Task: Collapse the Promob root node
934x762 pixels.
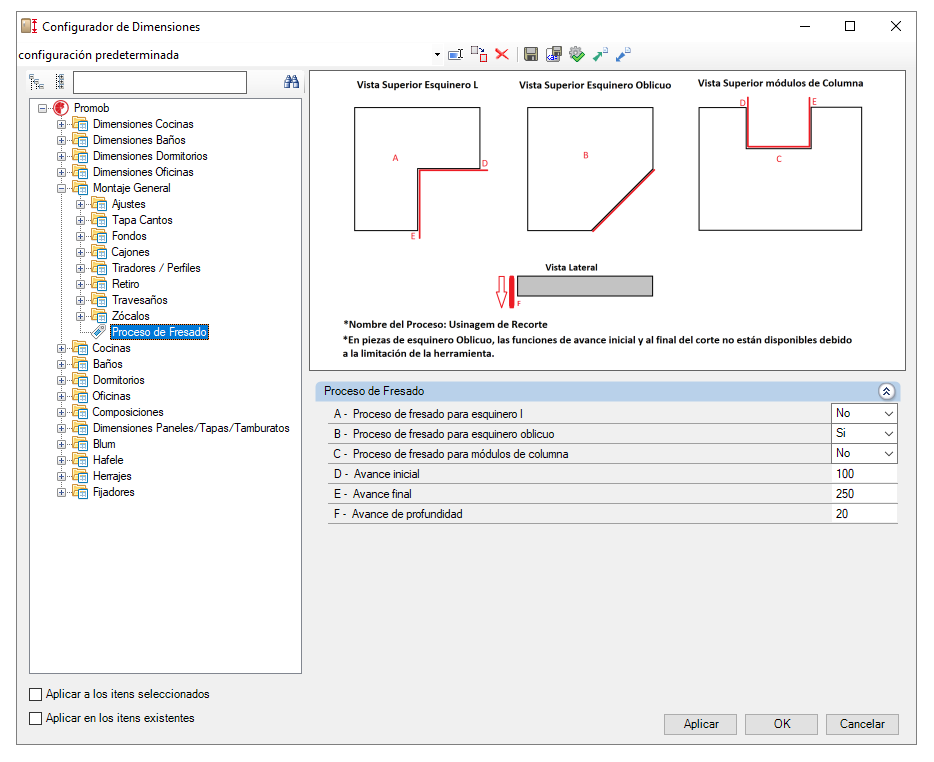Action: pos(42,108)
